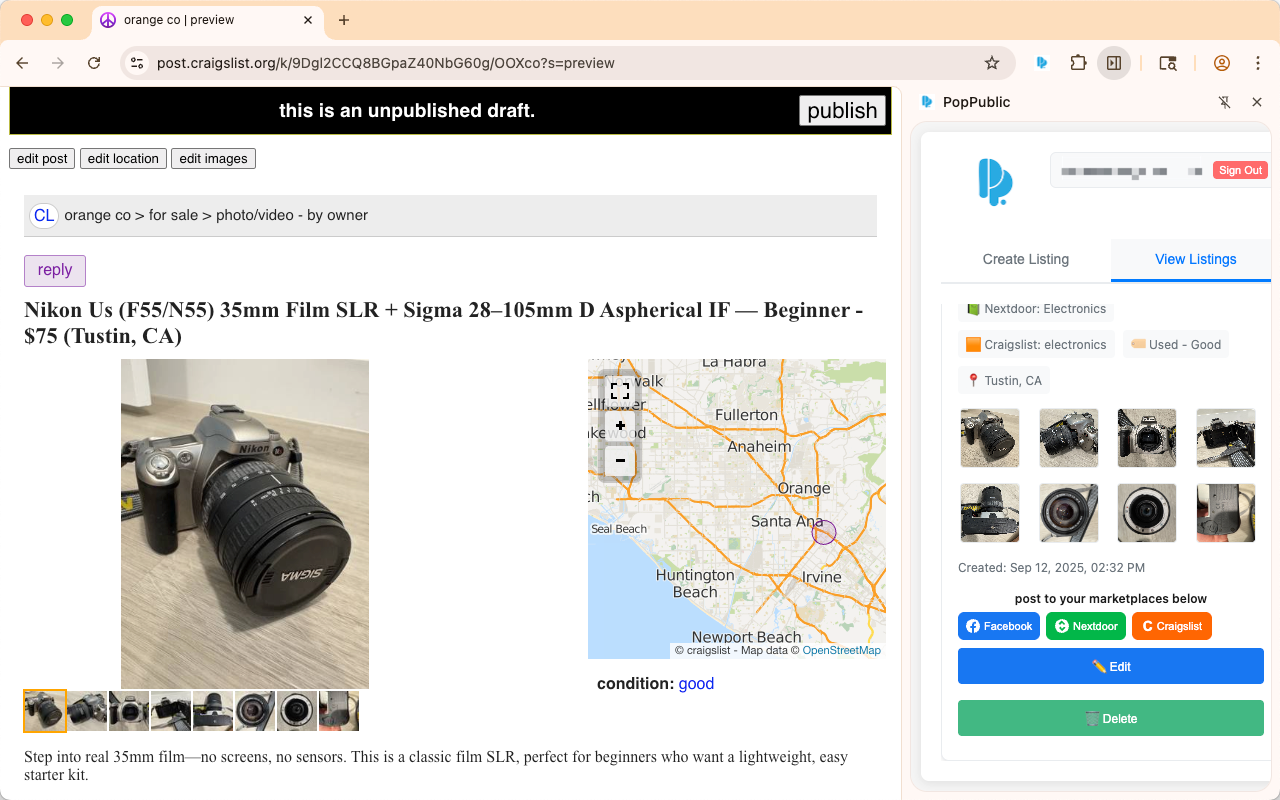
Task: Open first PopPublic listing photo, top row
Action: click(x=990, y=438)
